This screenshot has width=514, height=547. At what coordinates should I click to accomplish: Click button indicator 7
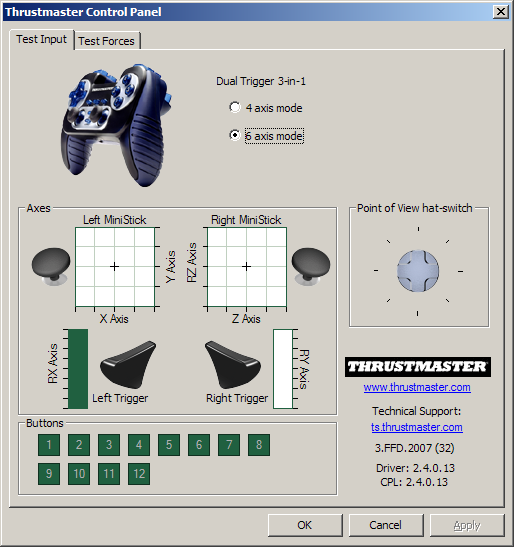pyautogui.click(x=229, y=445)
